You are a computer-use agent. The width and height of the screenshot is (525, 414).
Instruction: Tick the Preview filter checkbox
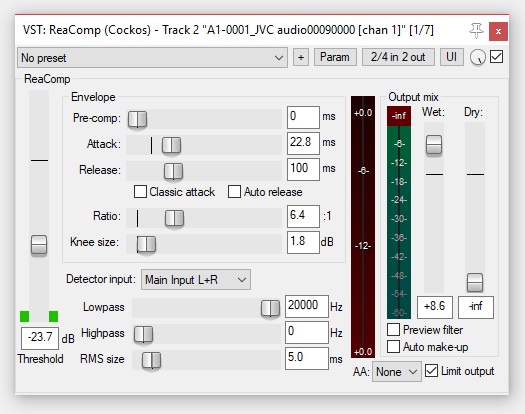tap(393, 330)
